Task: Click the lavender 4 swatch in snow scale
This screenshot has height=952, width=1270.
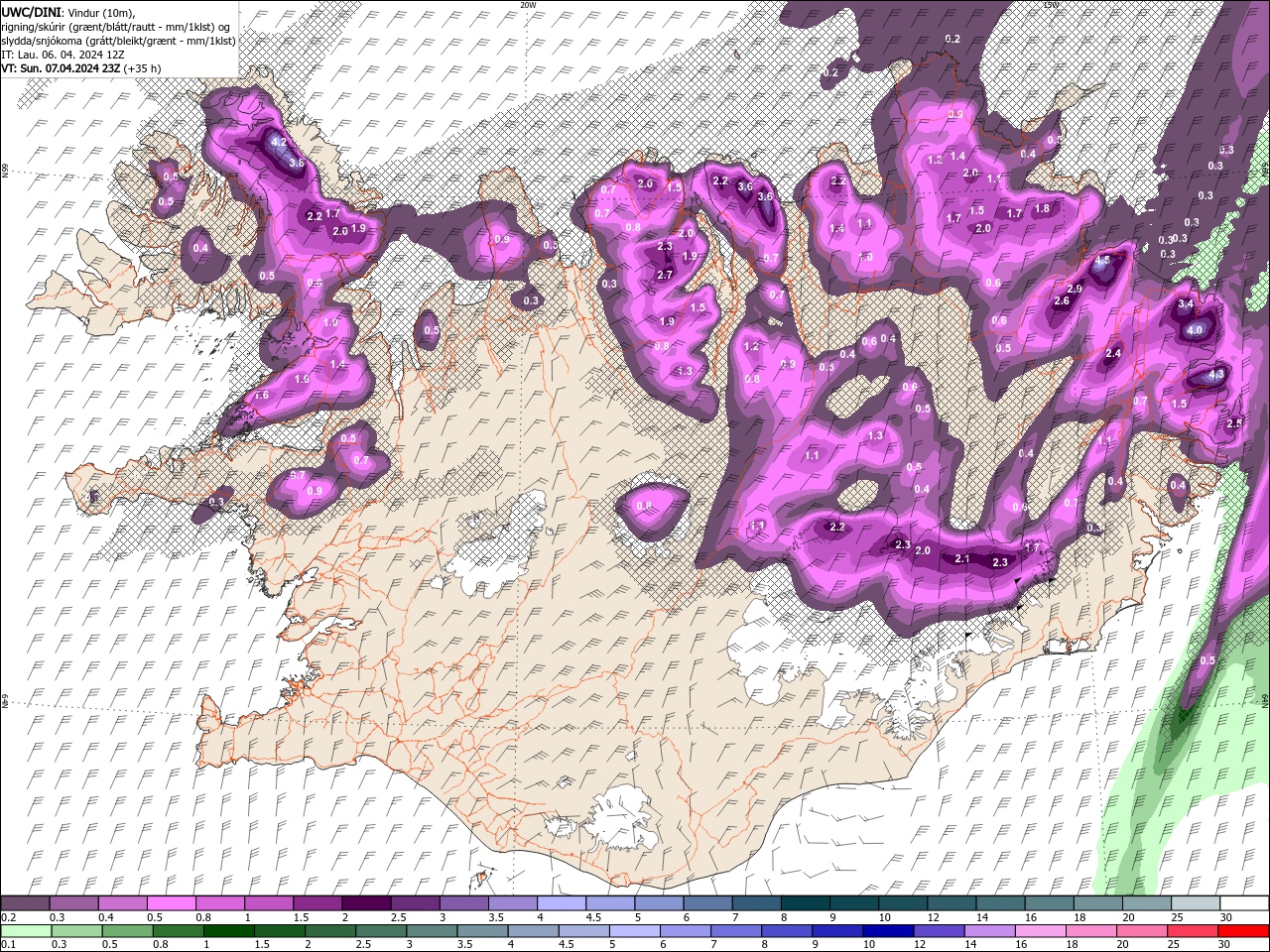Action: tap(562, 903)
